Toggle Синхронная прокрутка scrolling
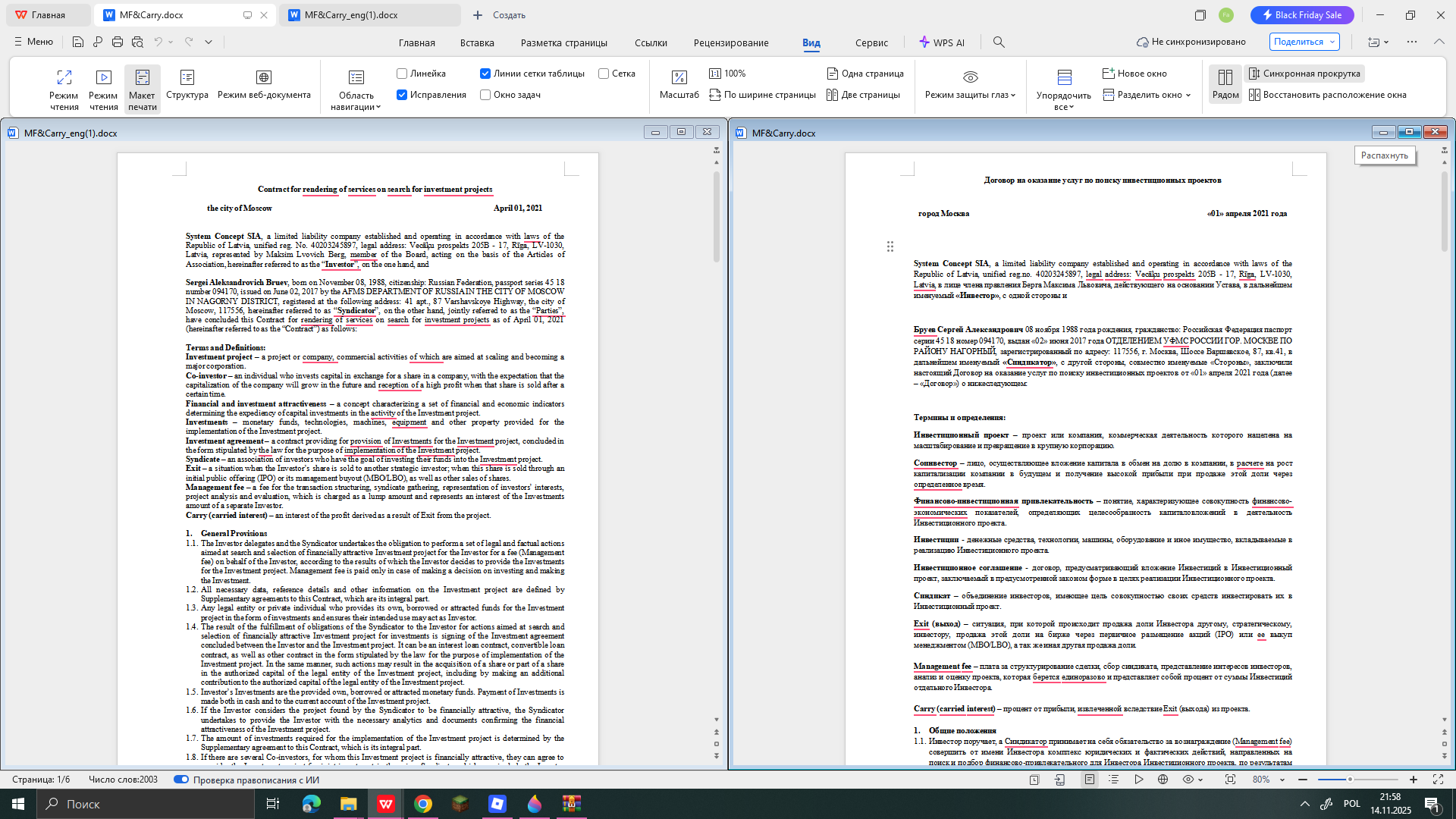The image size is (1456, 819). click(x=1304, y=74)
